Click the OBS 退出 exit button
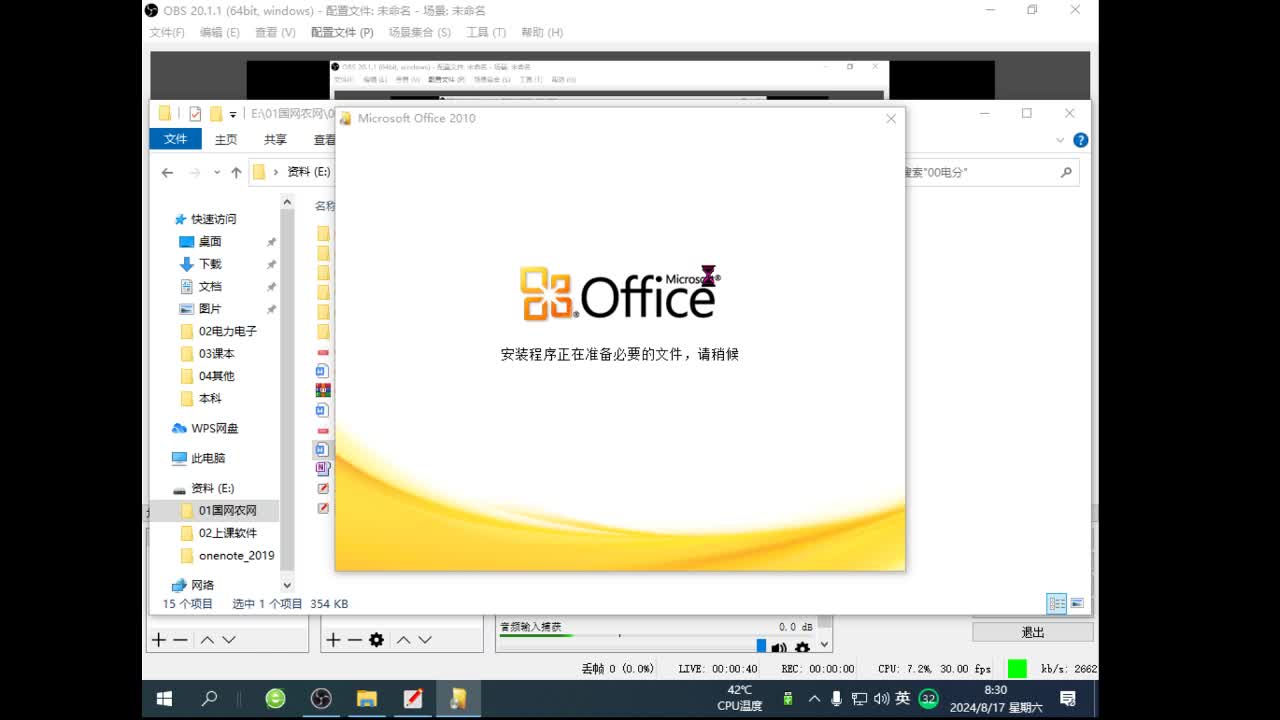Screen dimensions: 1280x720 click(1033, 632)
